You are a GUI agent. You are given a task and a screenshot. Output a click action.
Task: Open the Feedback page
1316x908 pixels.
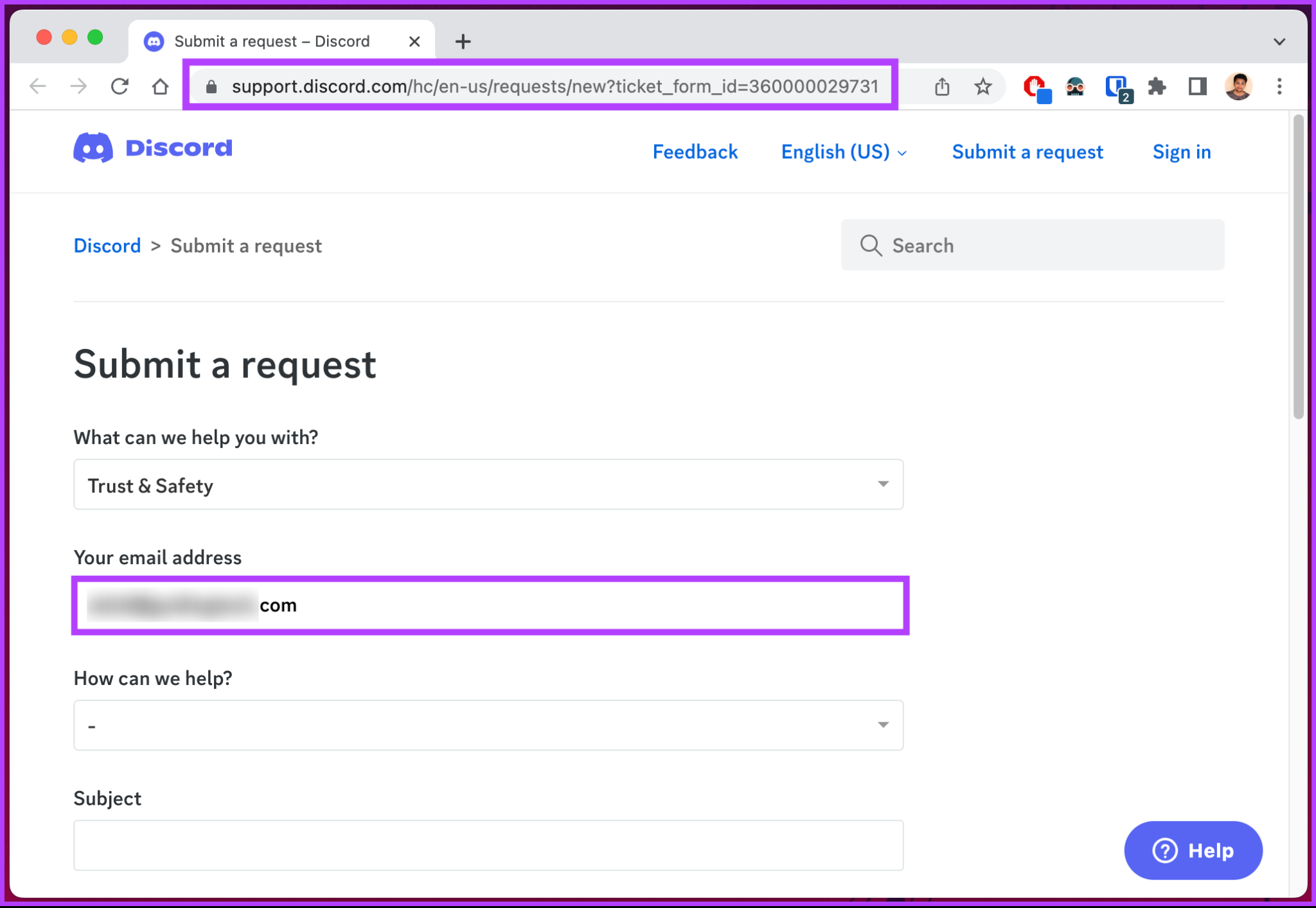point(695,152)
